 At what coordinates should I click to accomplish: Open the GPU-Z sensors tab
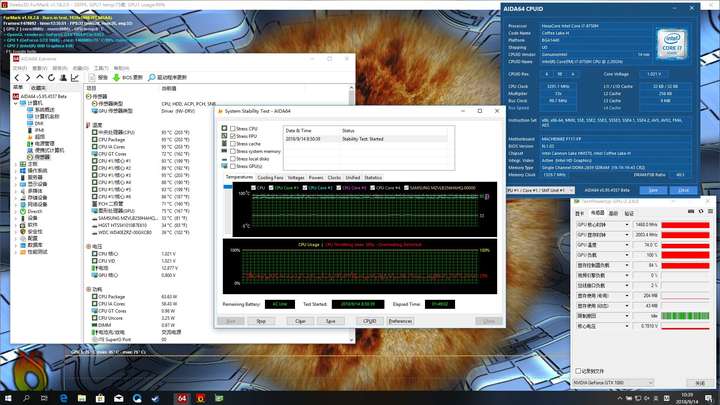[597, 213]
